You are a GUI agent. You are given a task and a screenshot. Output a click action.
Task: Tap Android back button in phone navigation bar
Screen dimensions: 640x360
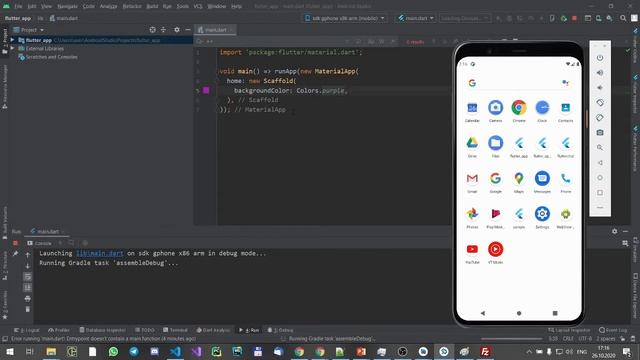coord(483,313)
